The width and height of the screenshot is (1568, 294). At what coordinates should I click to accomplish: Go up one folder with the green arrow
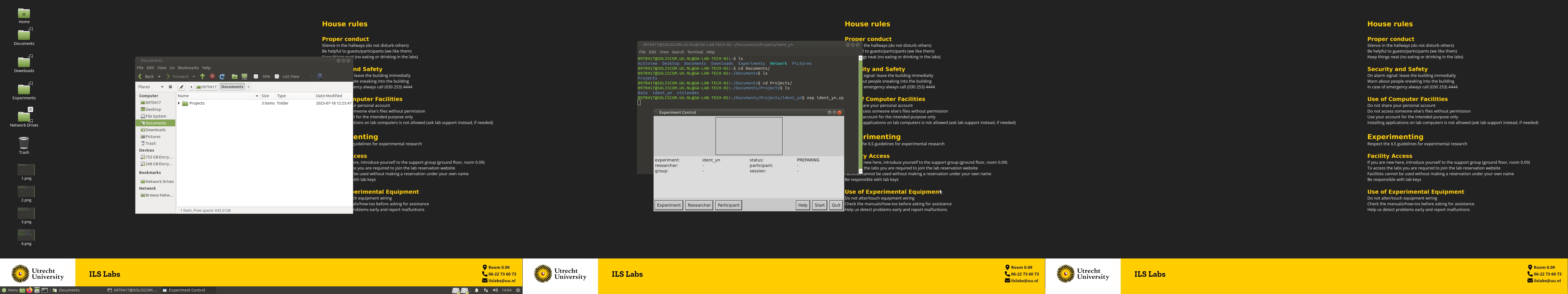(203, 77)
